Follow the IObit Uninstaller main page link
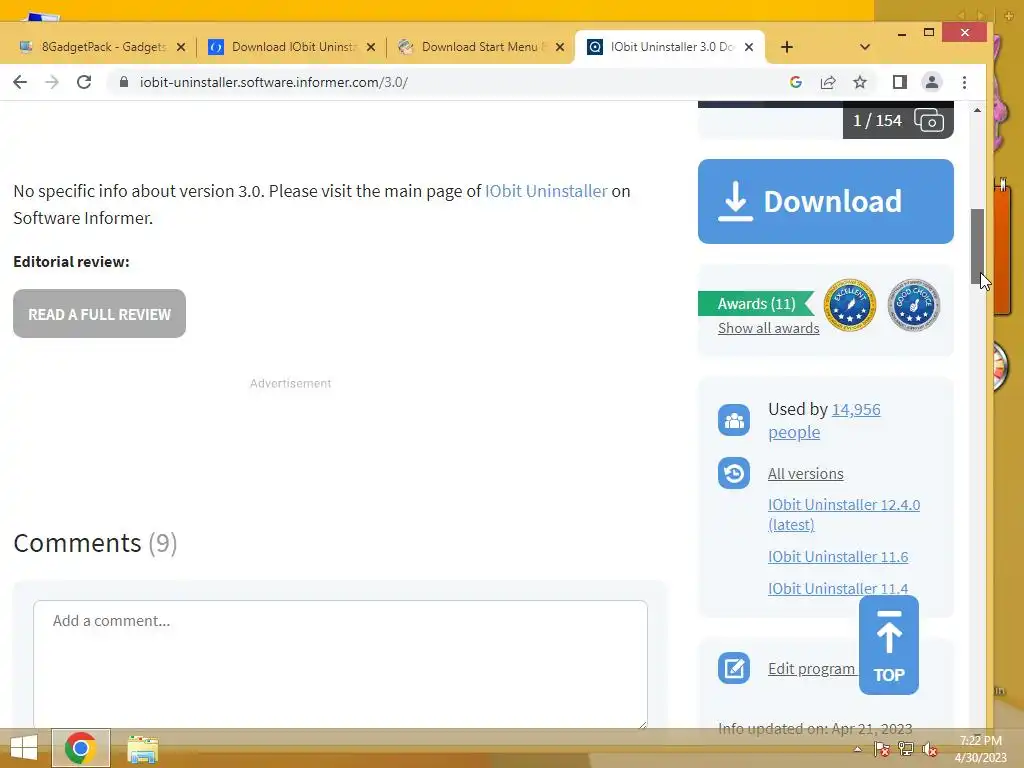The height and width of the screenshot is (768, 1024). 546,191
